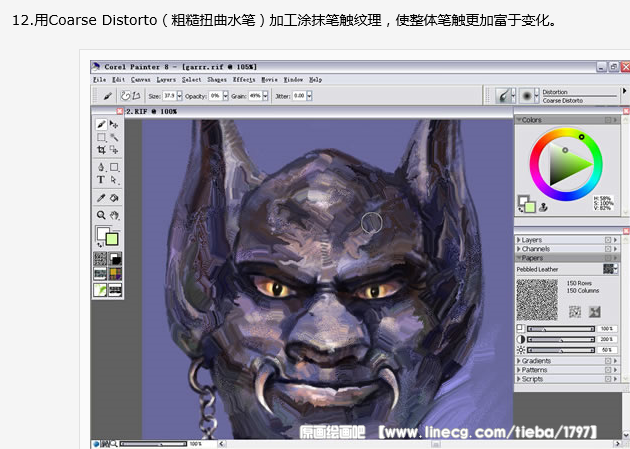Viewport: 630px width, 449px height.
Task: Click the freehand strokes icon in property bar
Action: coord(126,96)
